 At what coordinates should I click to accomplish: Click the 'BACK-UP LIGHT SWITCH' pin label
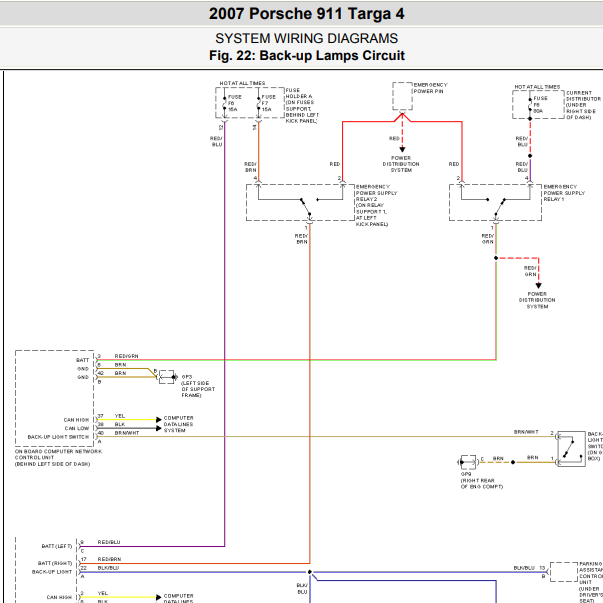58,437
